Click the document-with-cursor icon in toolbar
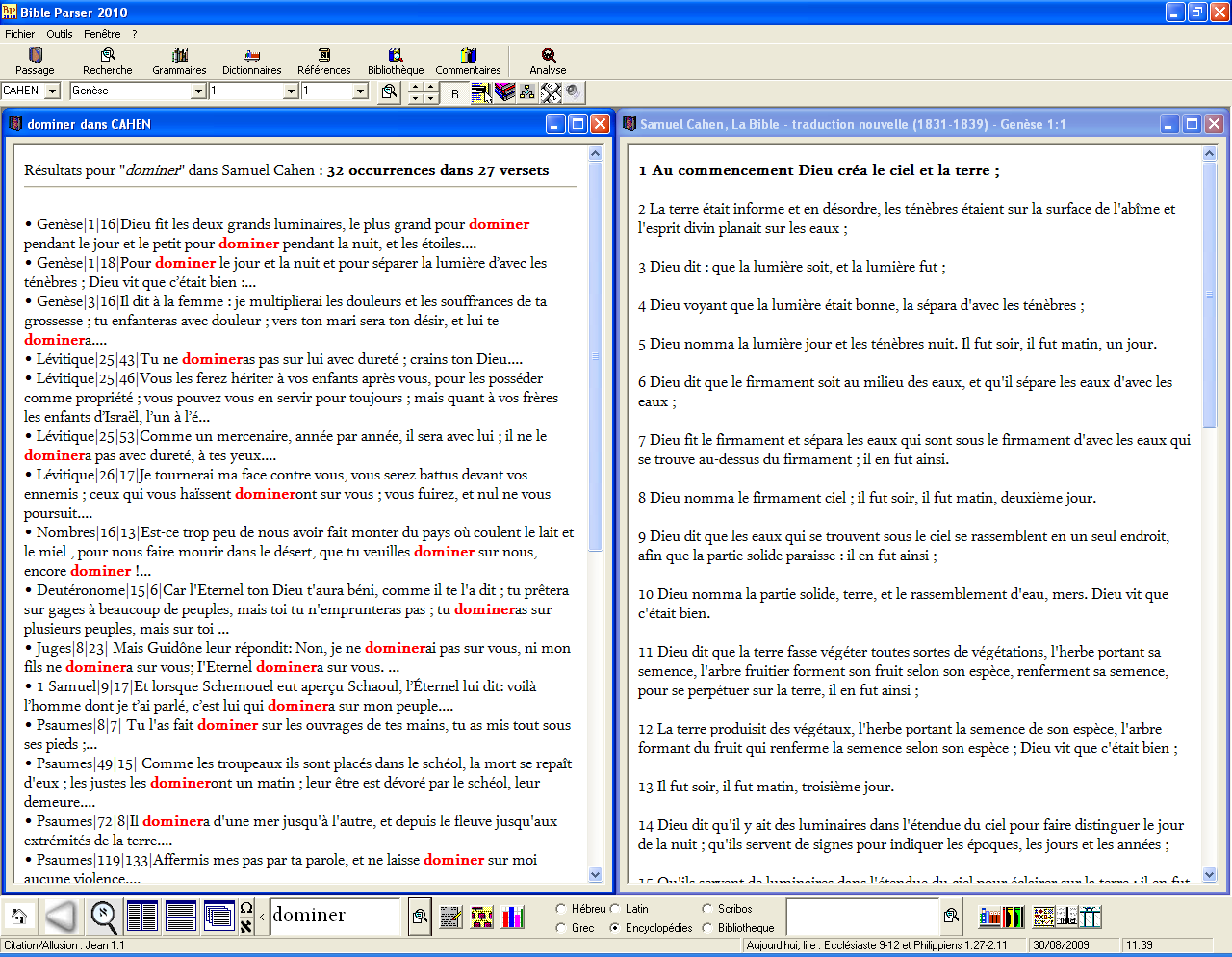This screenshot has width=1232, height=957. tap(481, 92)
